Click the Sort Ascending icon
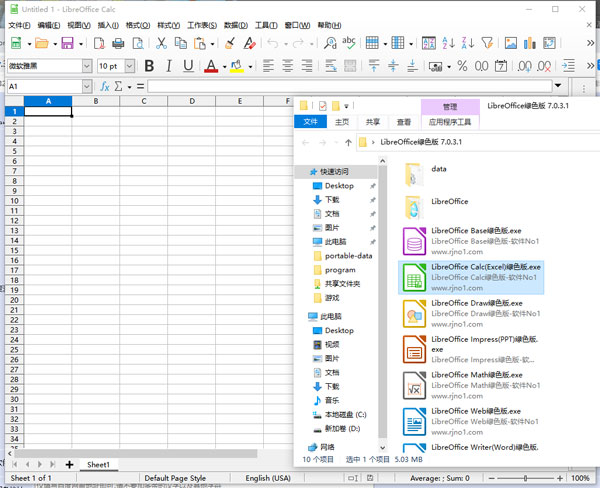Image resolution: width=600 pixels, height=488 pixels. [451, 43]
